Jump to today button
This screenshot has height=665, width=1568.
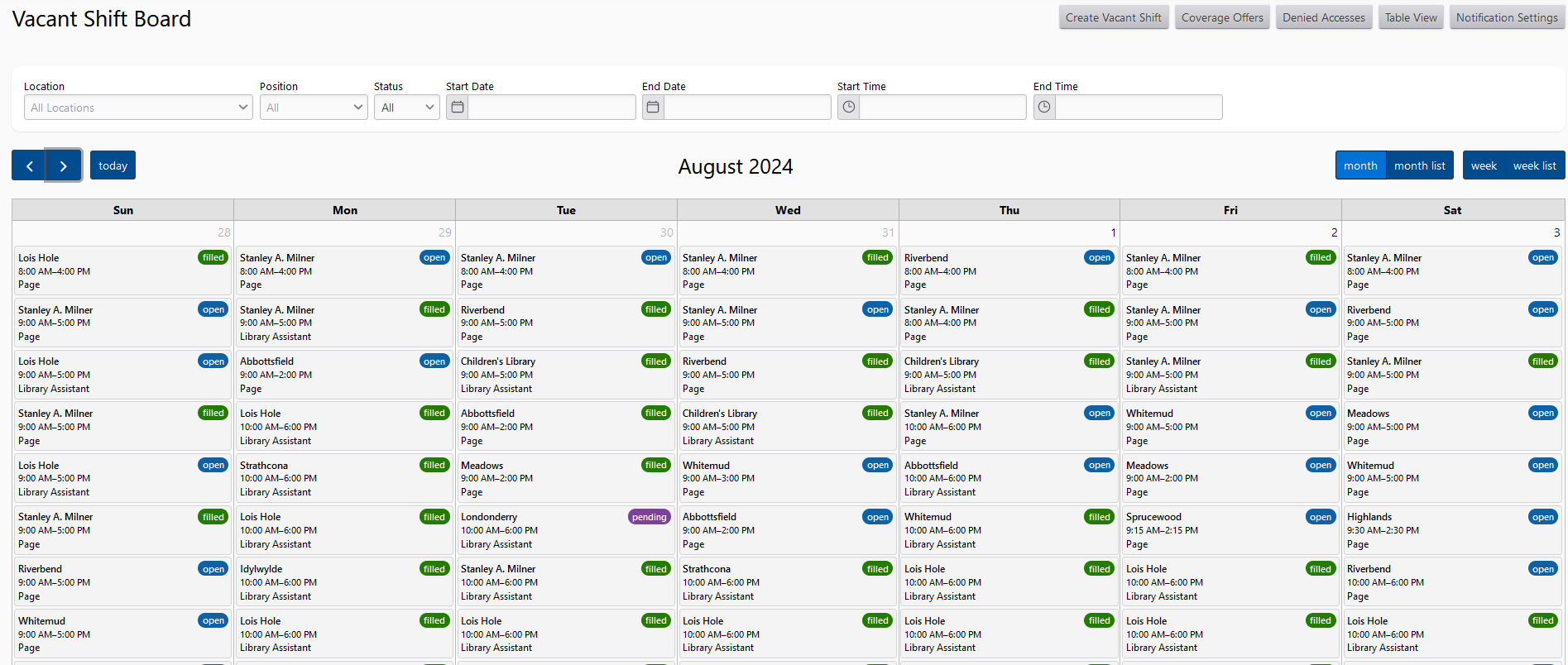[113, 165]
